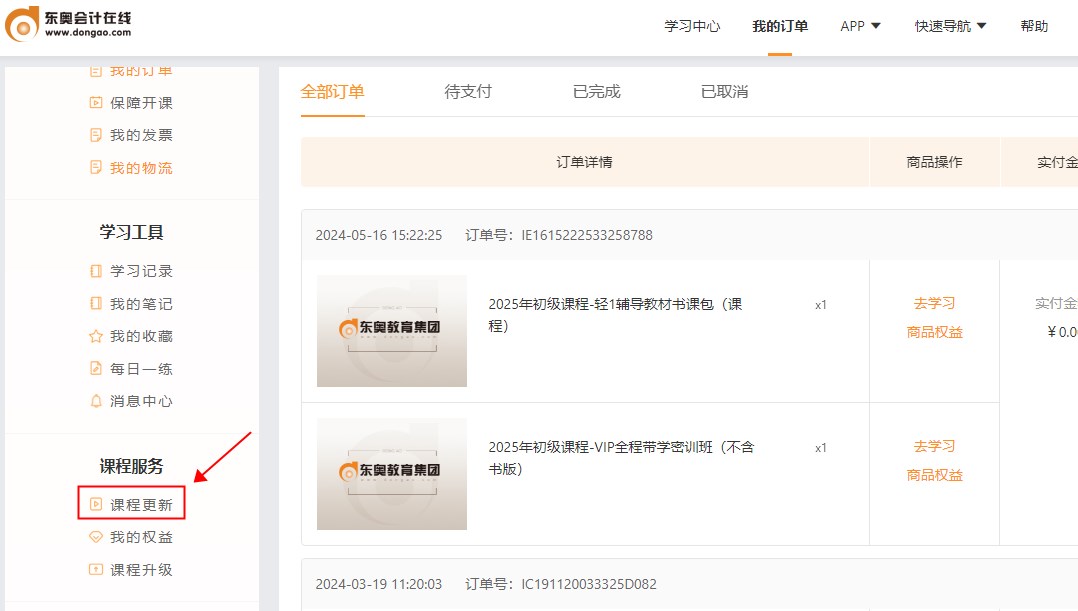
Task: Click the Dongao logo in the header
Action: (68, 25)
